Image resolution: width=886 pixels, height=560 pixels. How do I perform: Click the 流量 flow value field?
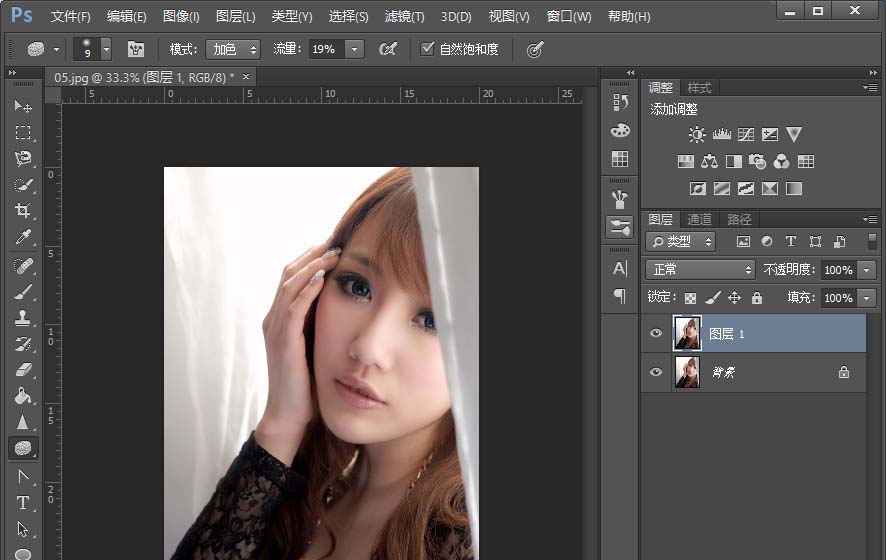(x=325, y=49)
